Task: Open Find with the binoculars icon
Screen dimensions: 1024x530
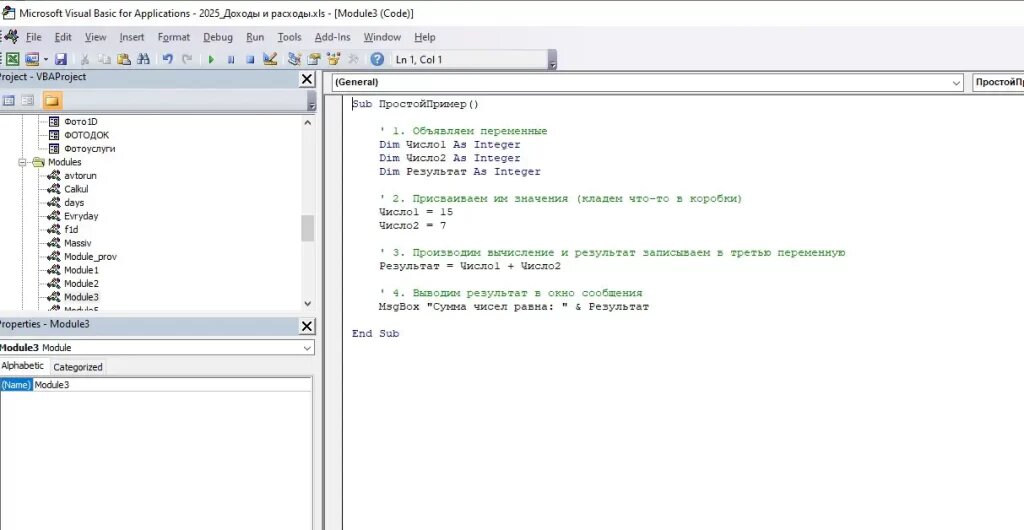Action: tap(144, 59)
